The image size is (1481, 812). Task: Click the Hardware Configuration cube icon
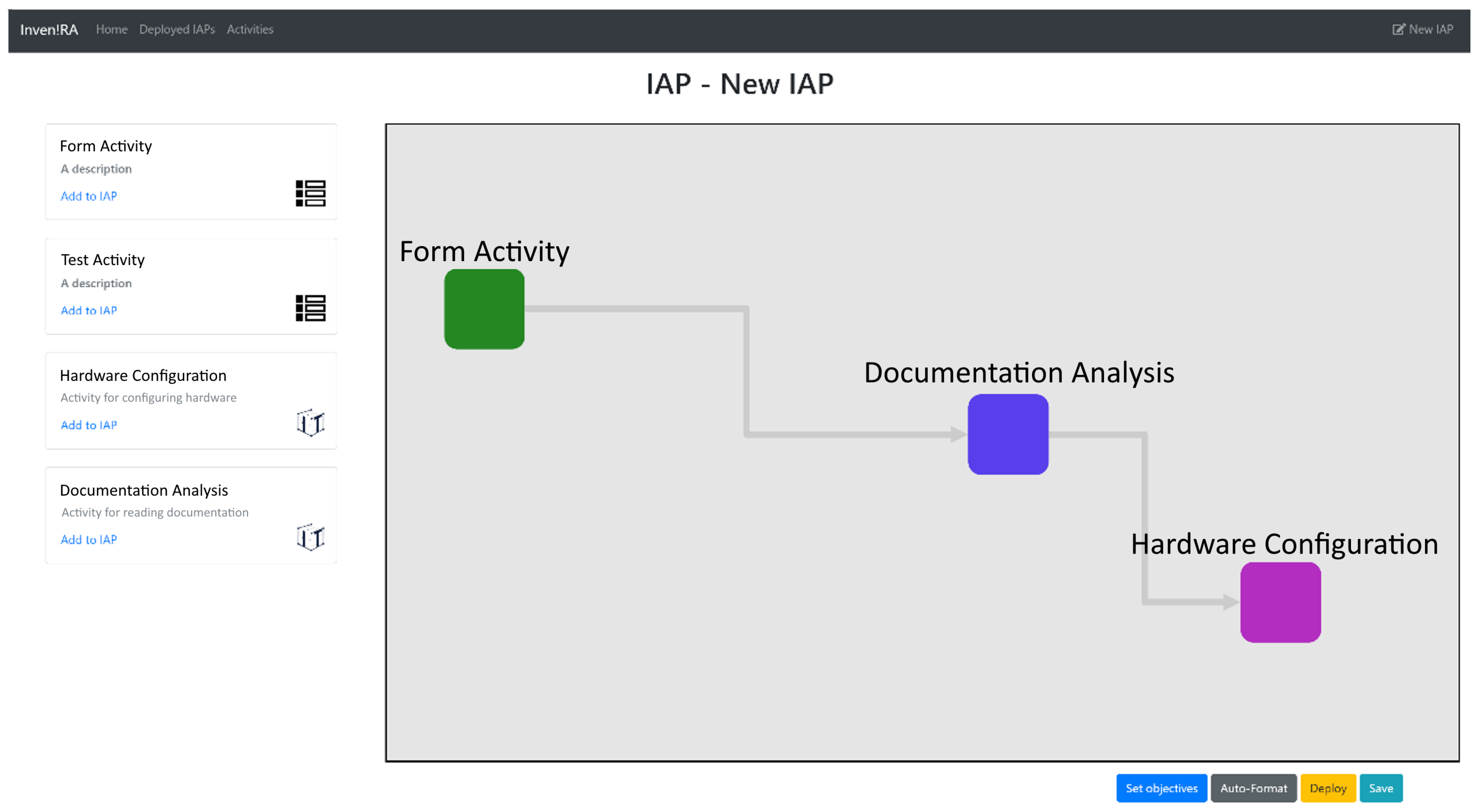311,423
